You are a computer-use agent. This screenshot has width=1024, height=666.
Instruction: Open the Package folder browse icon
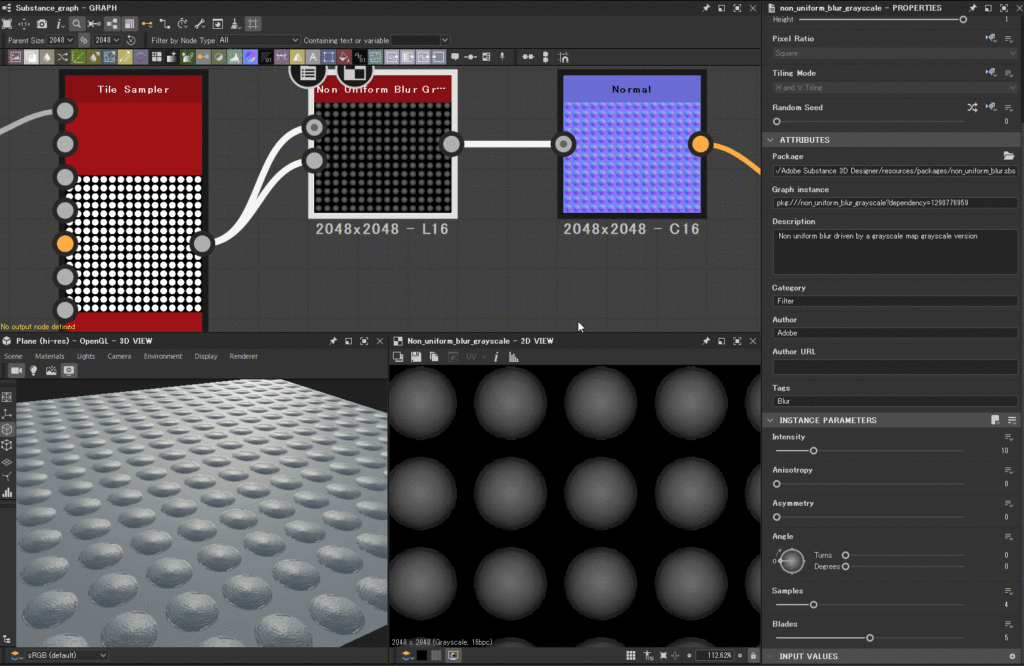(x=1009, y=156)
